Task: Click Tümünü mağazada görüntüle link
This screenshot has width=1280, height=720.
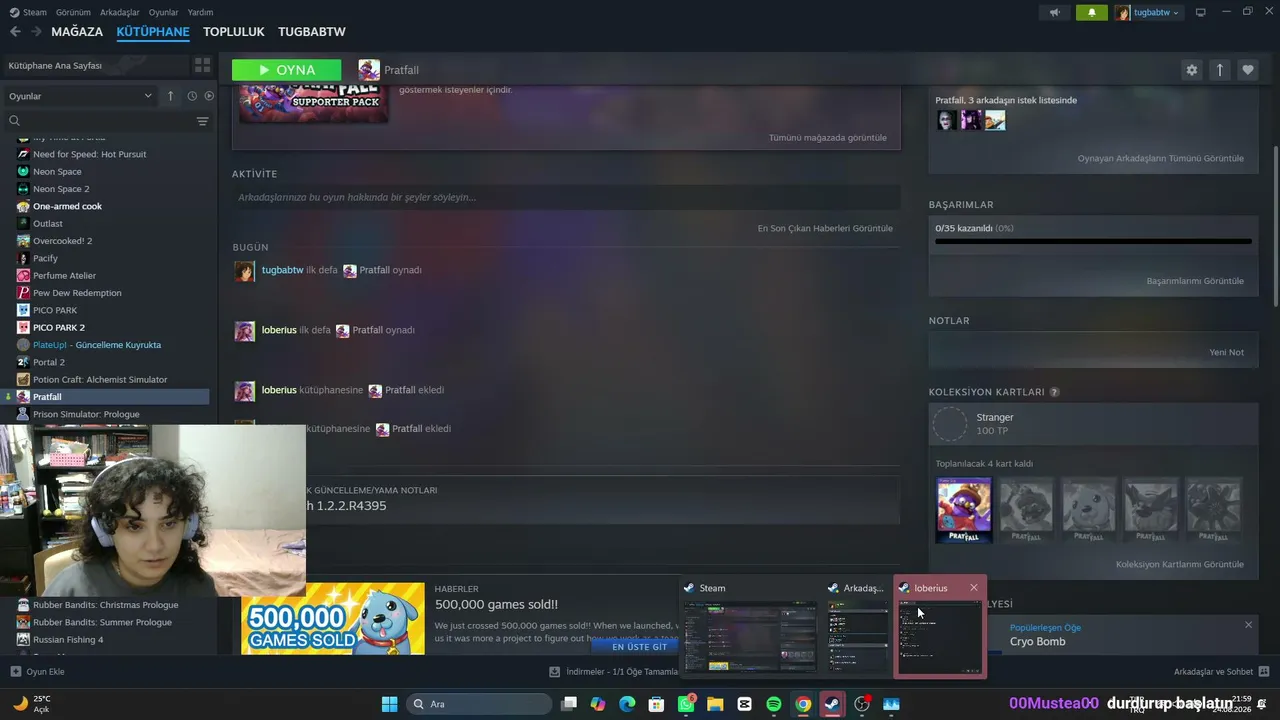Action: point(828,138)
